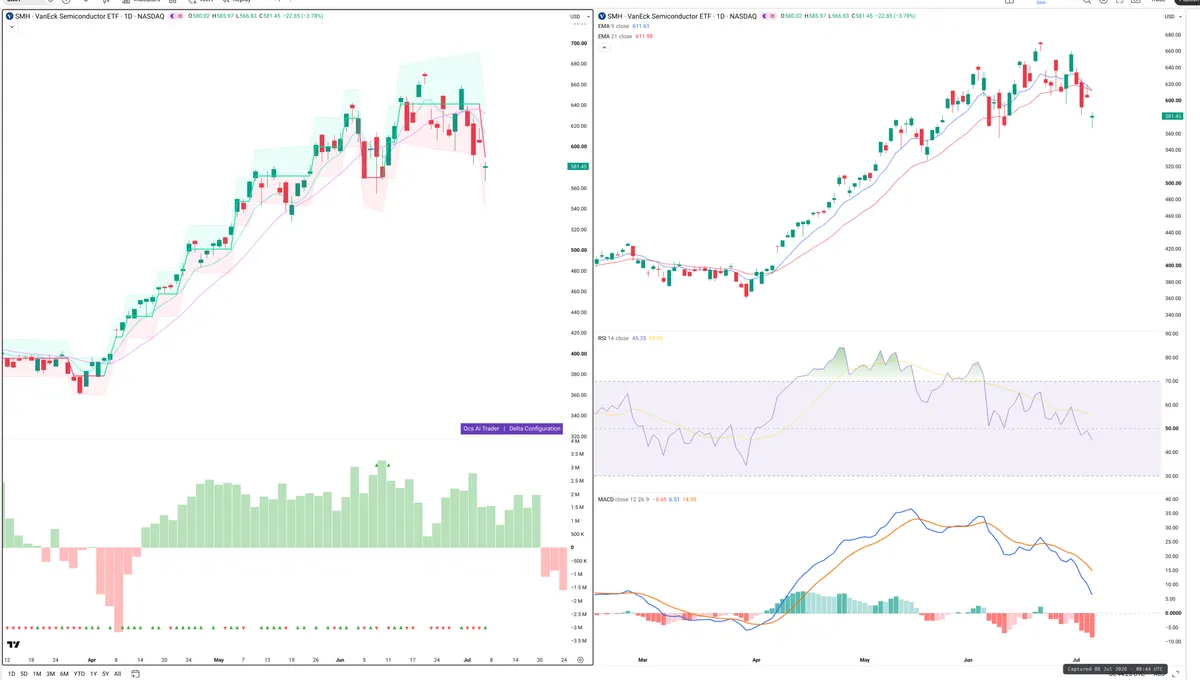Open the go-to-date calendar icon
1200x680 pixels.
135,674
